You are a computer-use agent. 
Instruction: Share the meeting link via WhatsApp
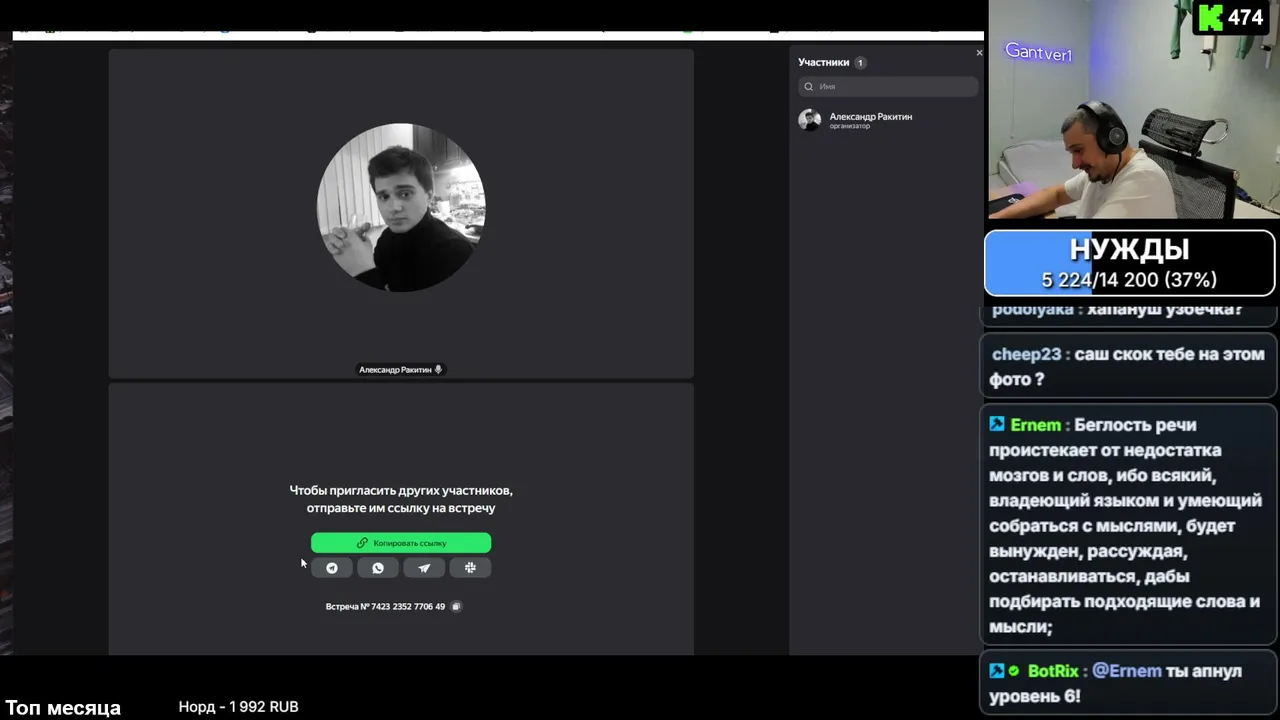click(378, 568)
